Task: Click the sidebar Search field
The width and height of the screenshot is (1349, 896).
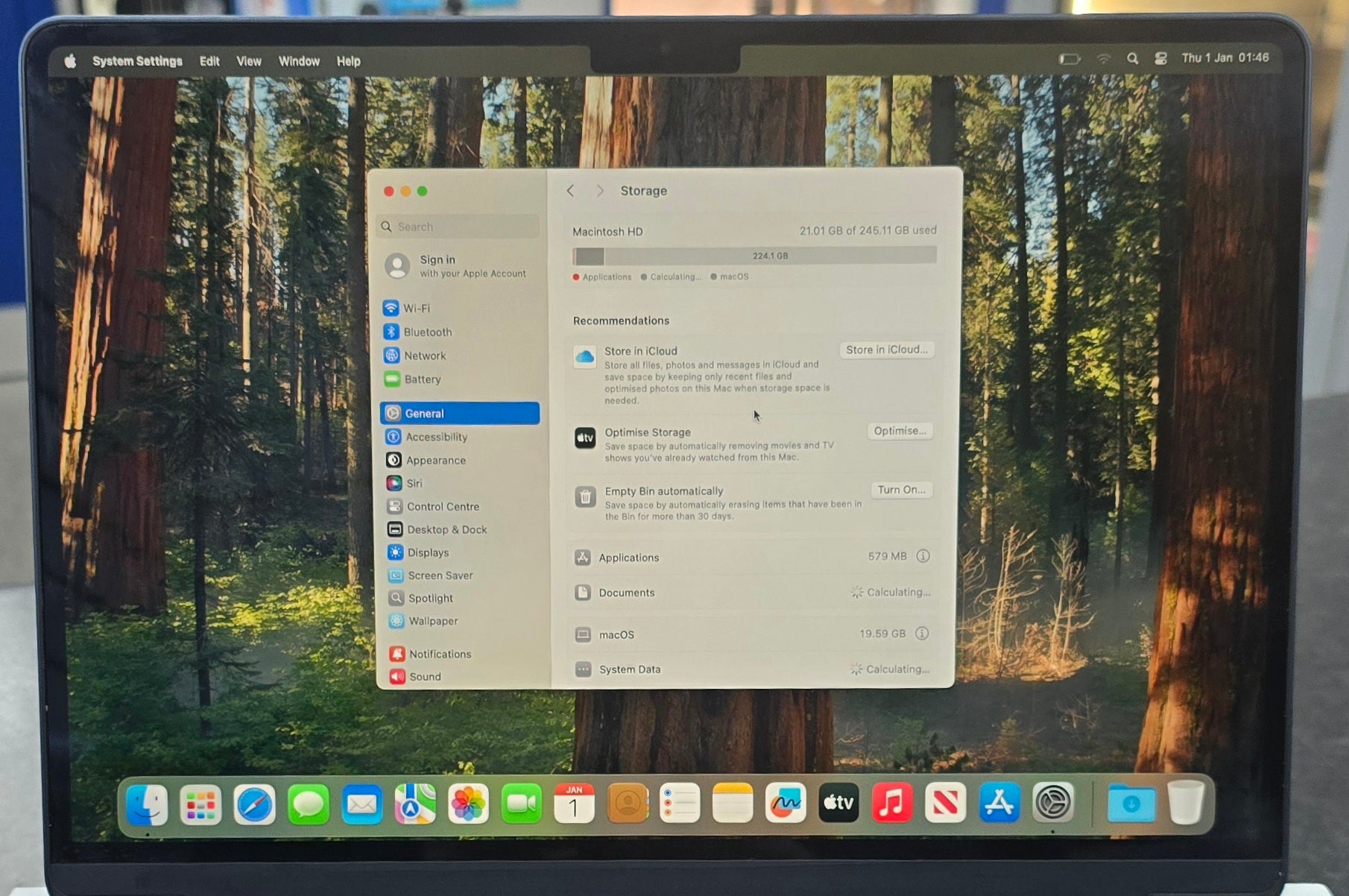Action: [458, 227]
